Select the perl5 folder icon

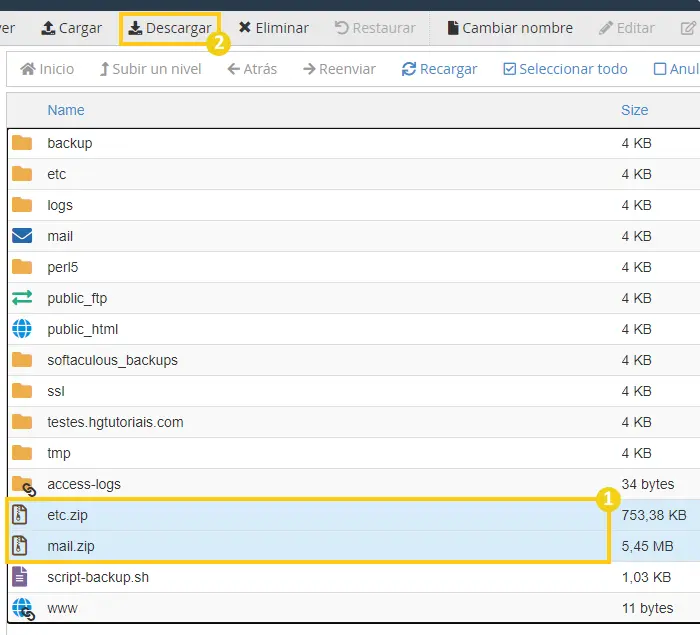tap(22, 267)
